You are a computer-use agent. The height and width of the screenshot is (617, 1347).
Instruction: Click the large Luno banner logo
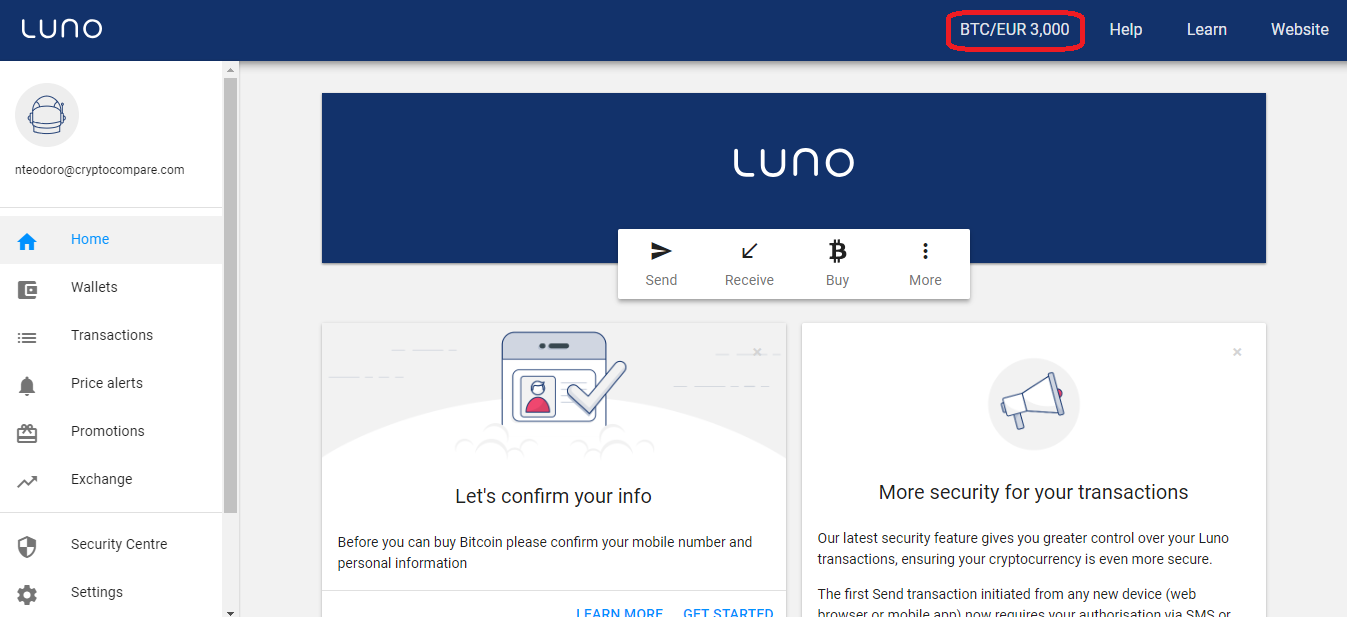794,162
